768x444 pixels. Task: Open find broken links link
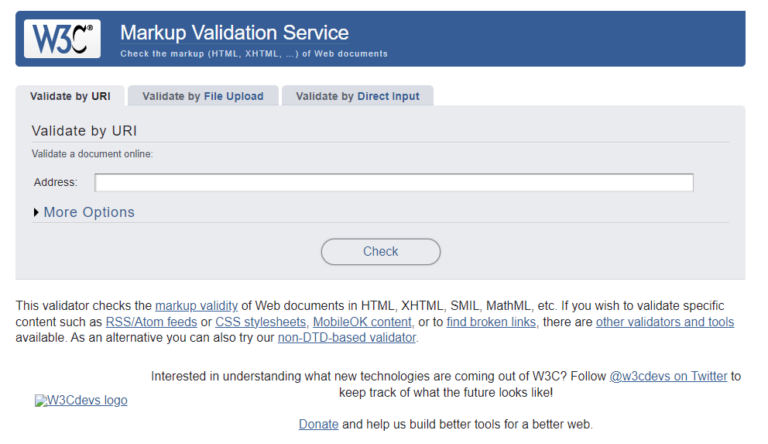pos(491,322)
